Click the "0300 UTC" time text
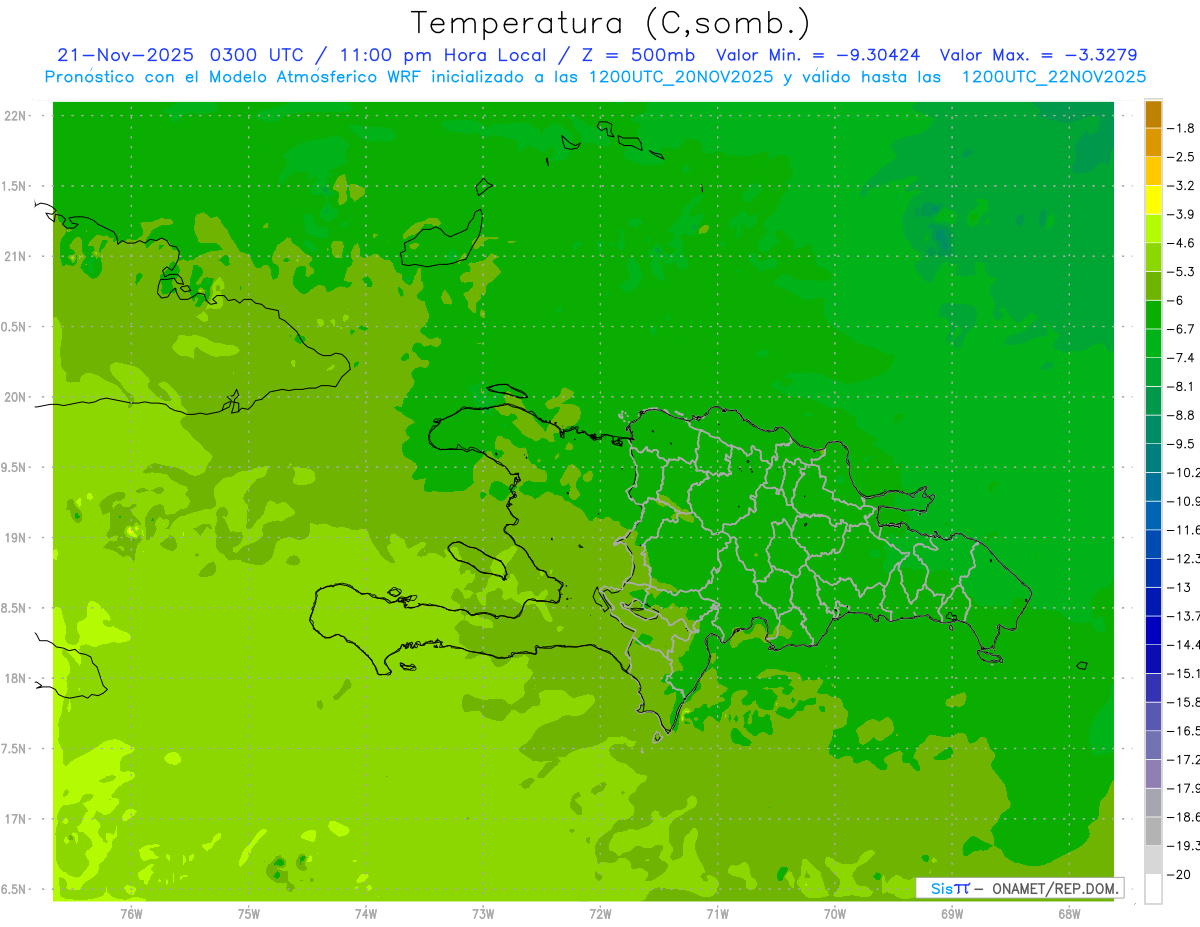1200x927 pixels. [259, 55]
